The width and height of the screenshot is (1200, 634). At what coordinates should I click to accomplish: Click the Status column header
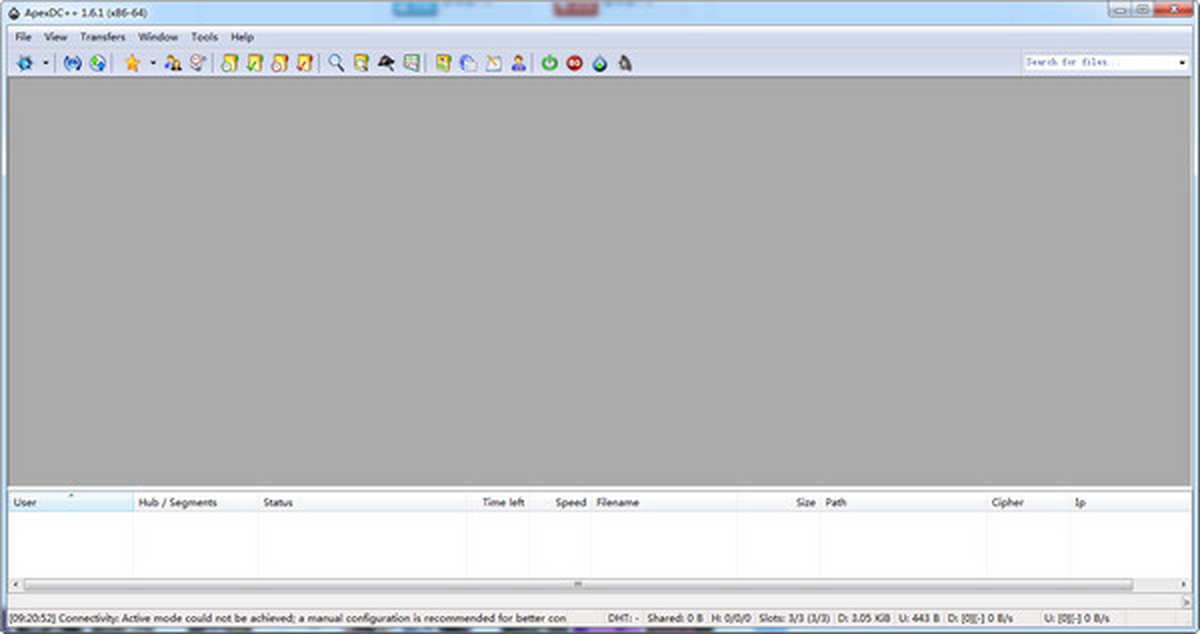coord(278,502)
